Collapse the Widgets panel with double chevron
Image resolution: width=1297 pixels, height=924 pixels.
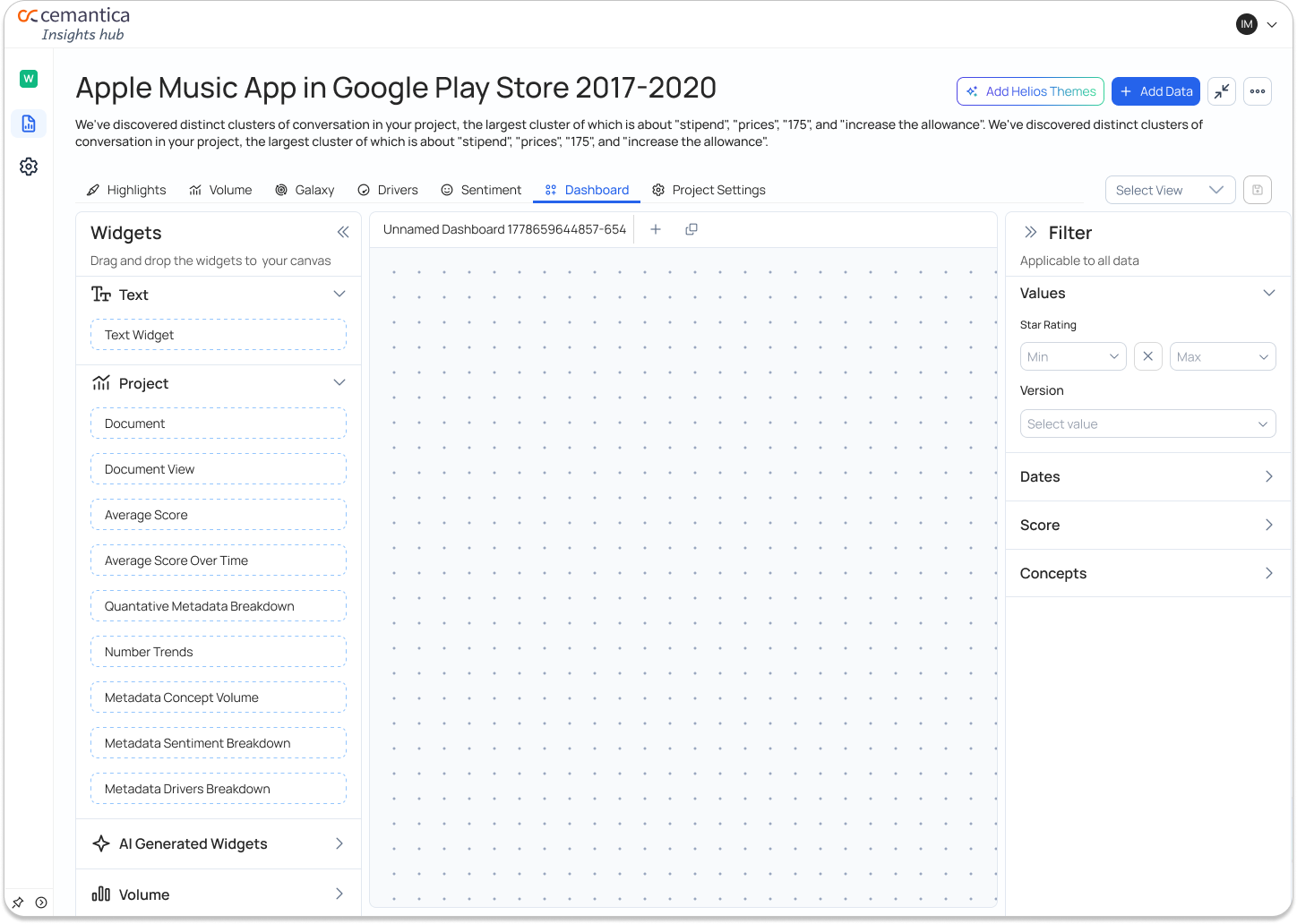coord(343,233)
